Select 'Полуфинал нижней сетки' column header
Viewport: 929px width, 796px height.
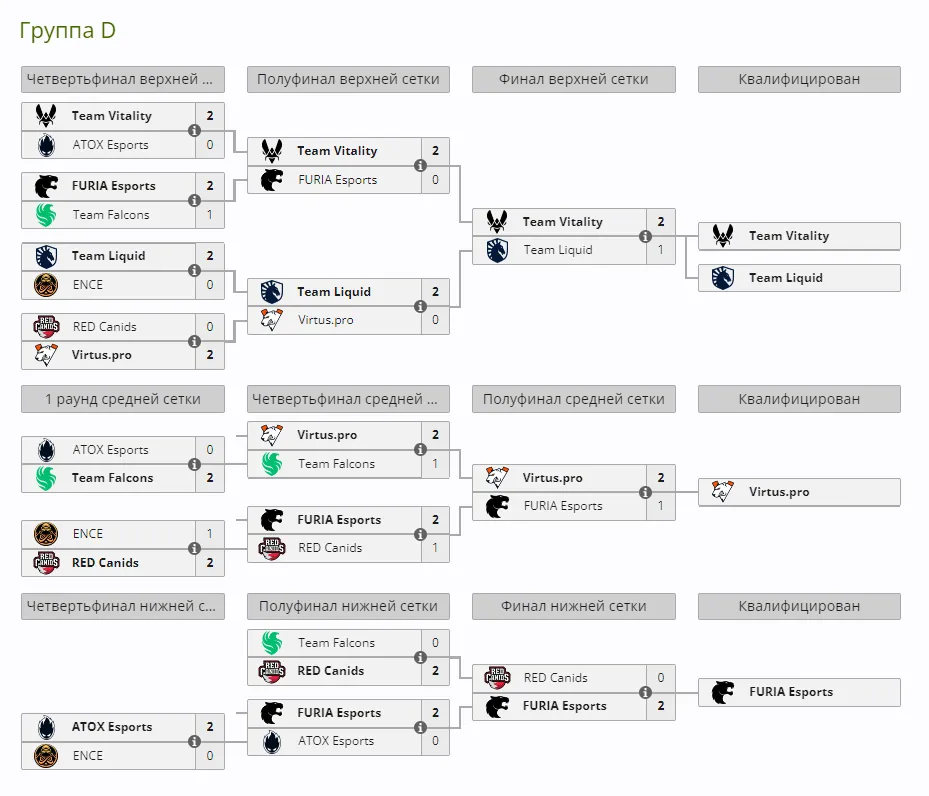(348, 606)
